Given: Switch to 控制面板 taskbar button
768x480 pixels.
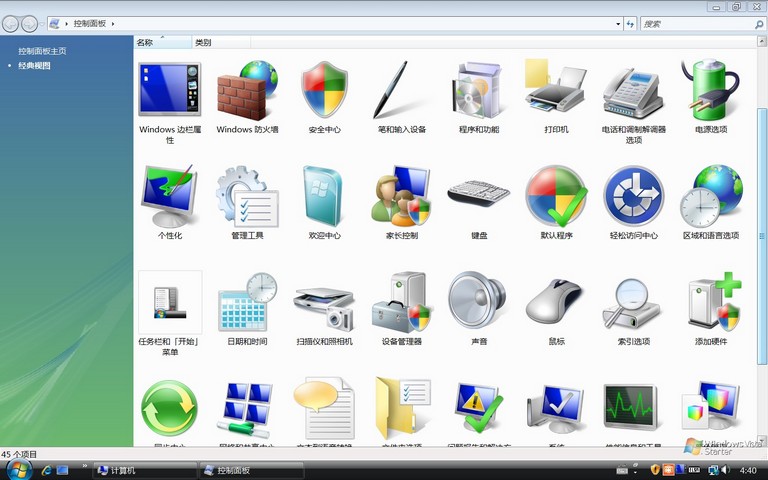Looking at the screenshot, I should pyautogui.click(x=251, y=470).
